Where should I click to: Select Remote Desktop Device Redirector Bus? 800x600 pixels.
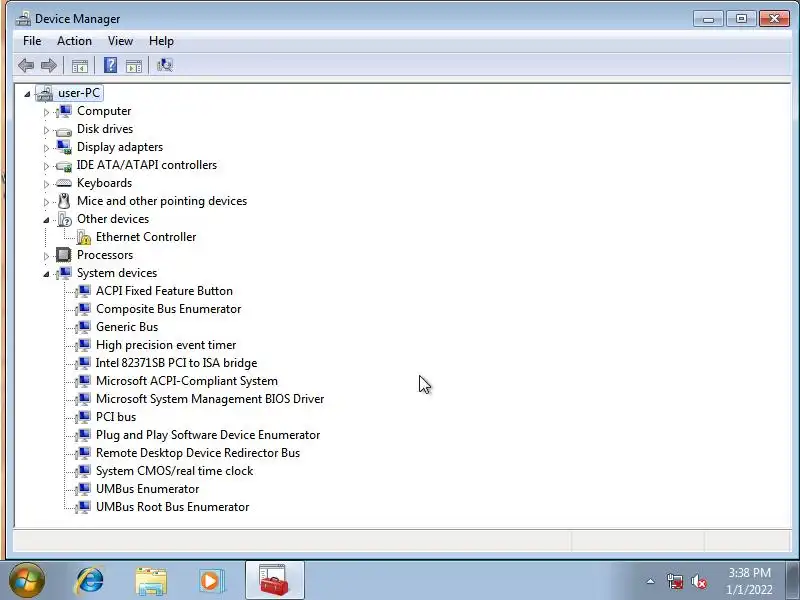(198, 453)
